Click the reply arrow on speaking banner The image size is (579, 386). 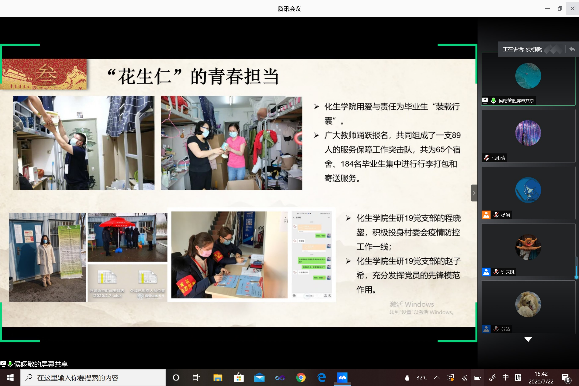click(572, 49)
